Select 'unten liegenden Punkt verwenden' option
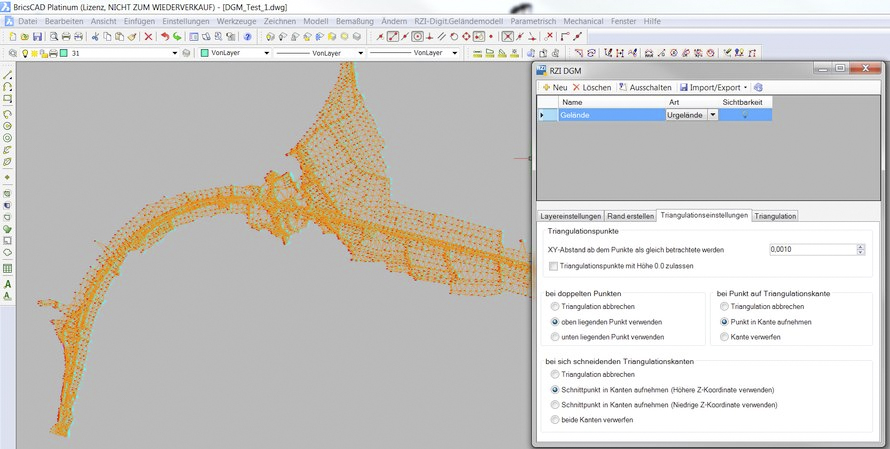The height and width of the screenshot is (449, 890). click(556, 337)
